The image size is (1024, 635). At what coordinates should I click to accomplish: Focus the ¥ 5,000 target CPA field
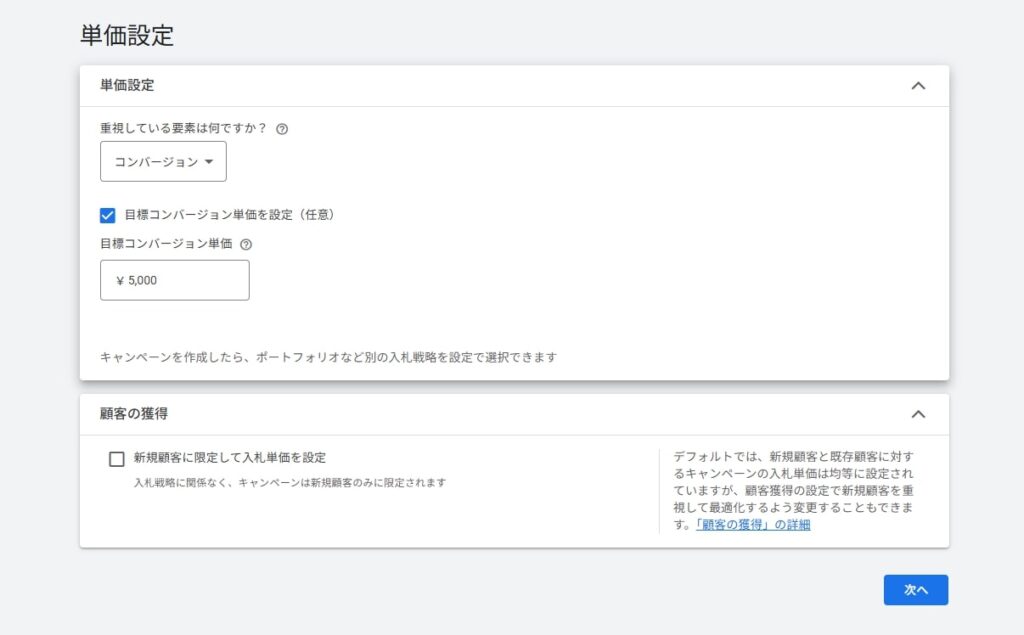coord(175,281)
